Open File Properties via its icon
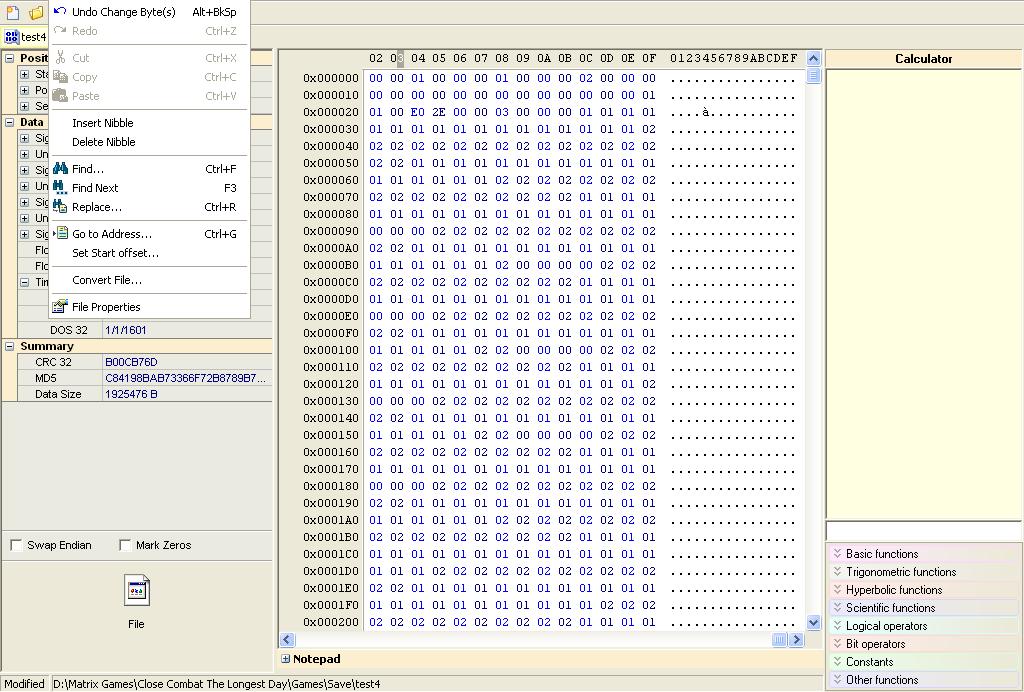 pos(60,306)
